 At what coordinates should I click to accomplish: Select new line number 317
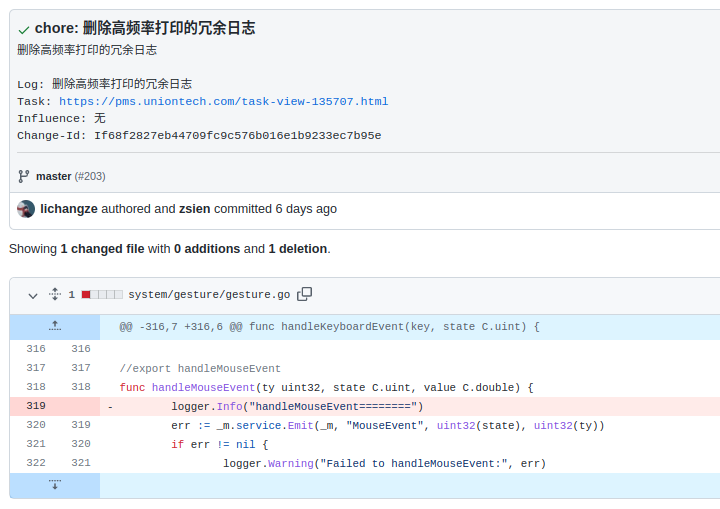[81, 368]
